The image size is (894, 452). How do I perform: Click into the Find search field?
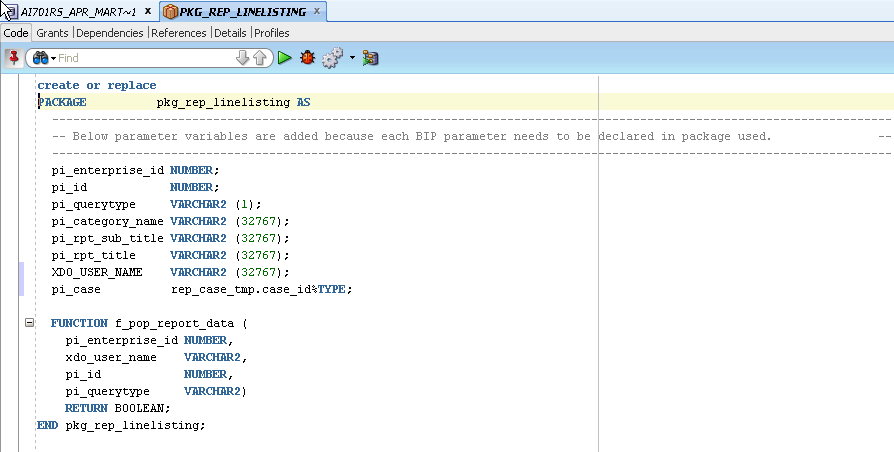pyautogui.click(x=145, y=58)
